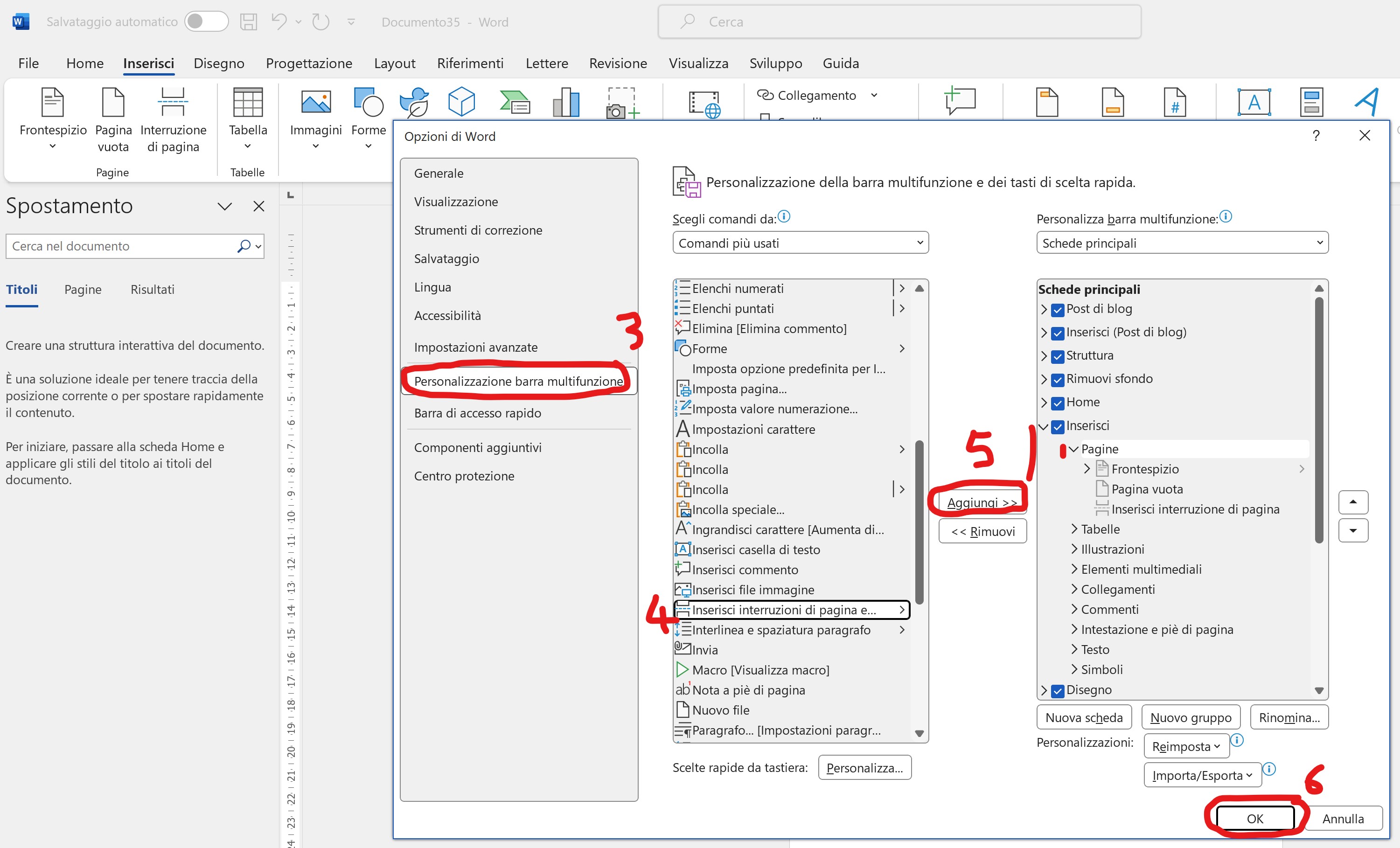Click the Interruzione di pagina icon

[173, 102]
